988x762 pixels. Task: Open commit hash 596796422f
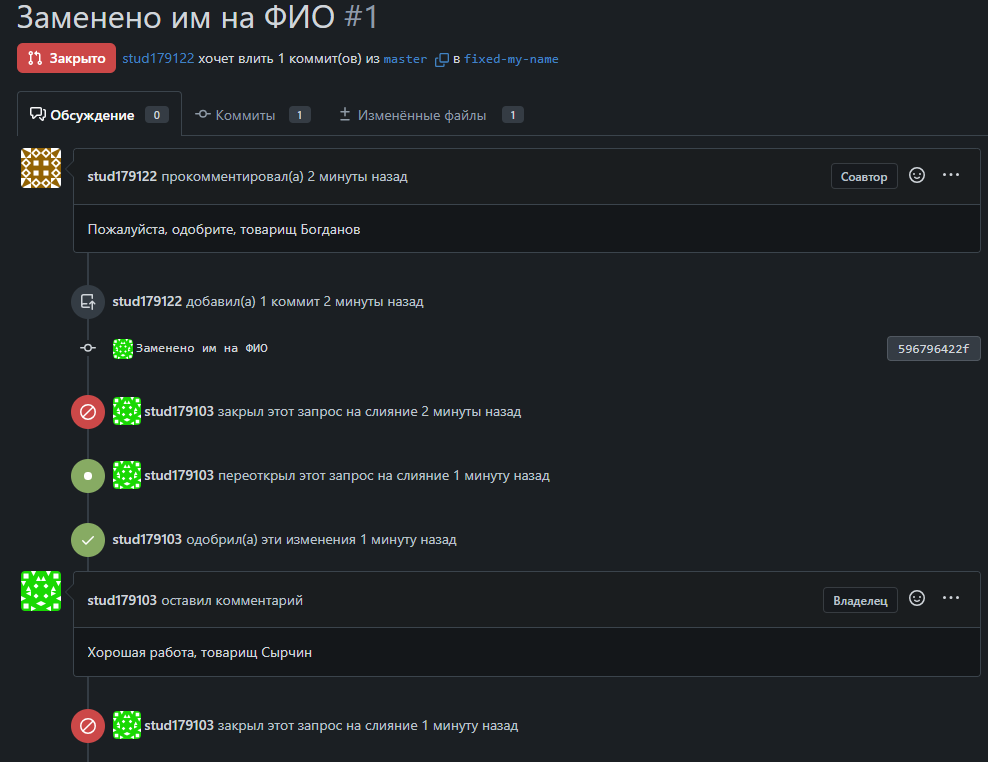click(933, 349)
